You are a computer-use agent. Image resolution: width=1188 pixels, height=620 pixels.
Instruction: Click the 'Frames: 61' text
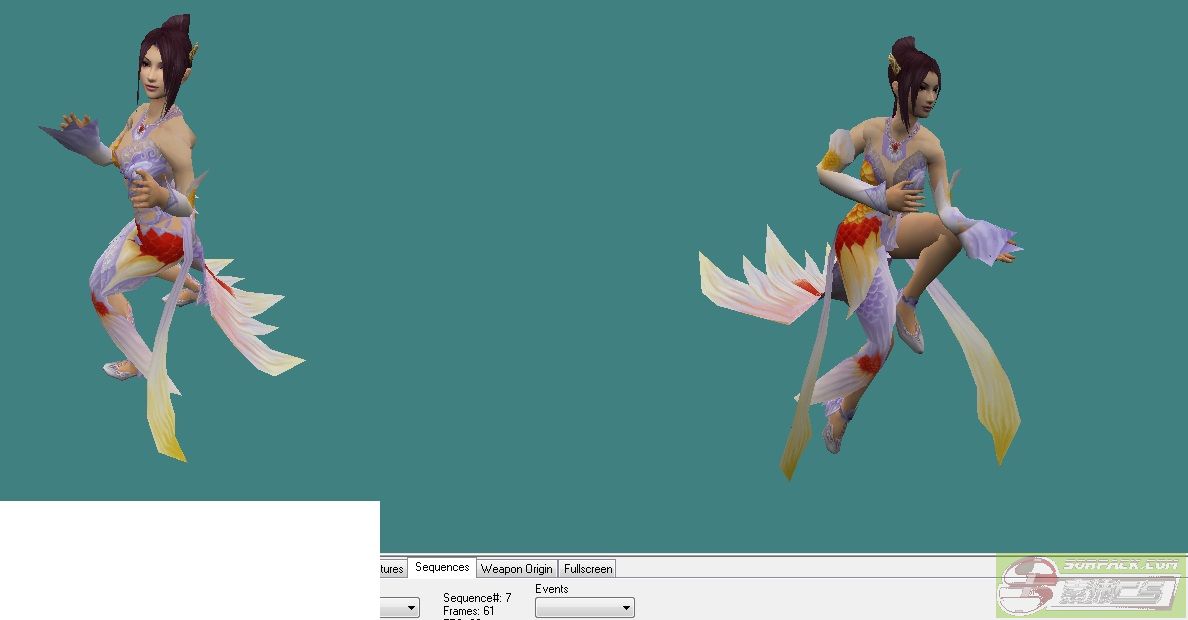[x=469, y=611]
